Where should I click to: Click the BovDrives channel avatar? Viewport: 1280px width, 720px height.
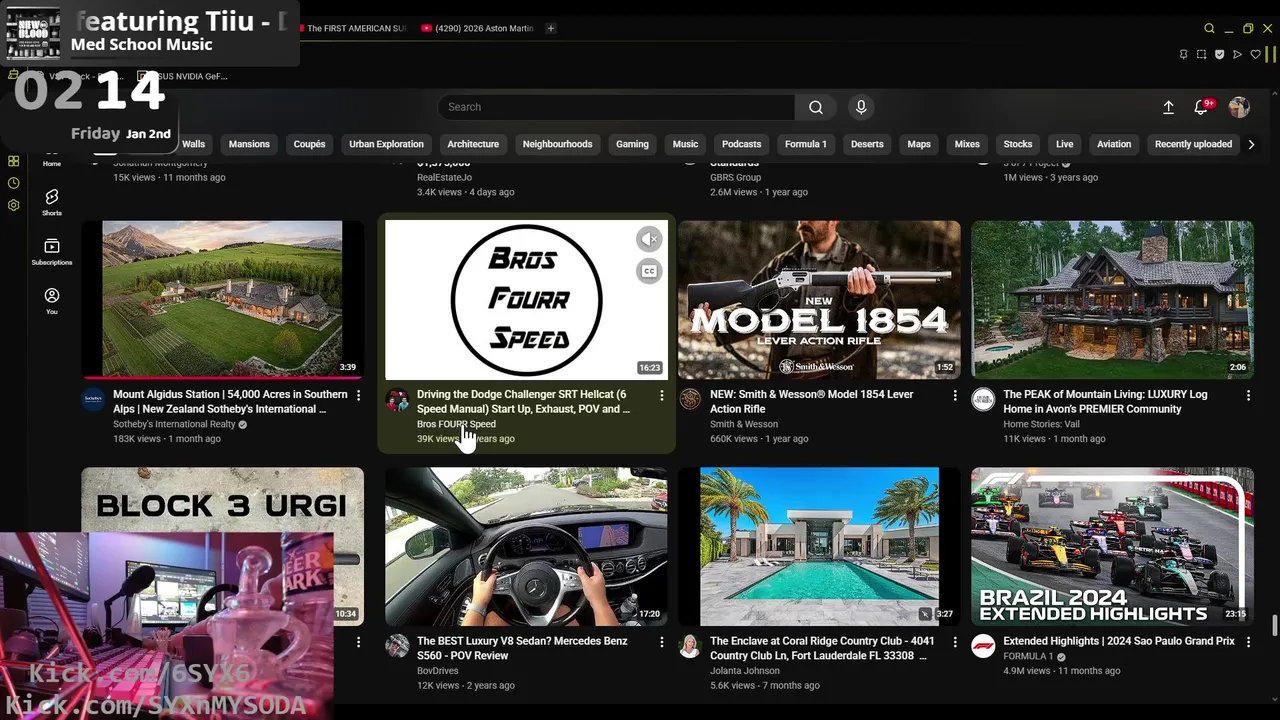tap(397, 646)
